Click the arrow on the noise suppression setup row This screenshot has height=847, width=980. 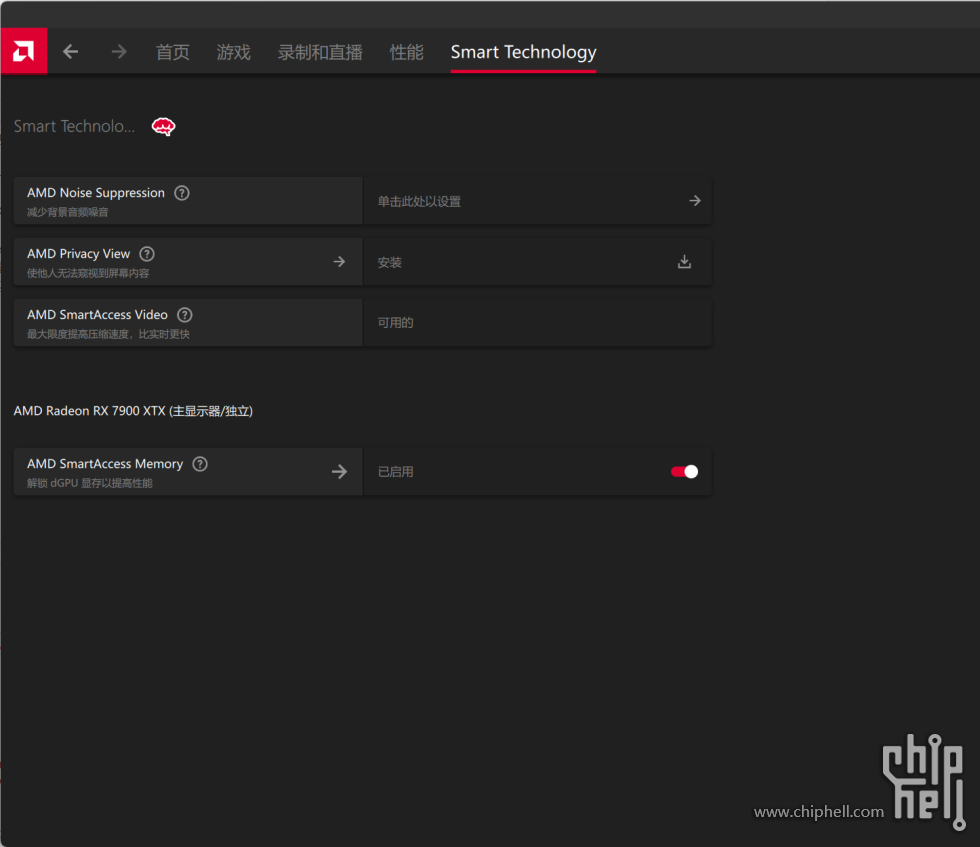coord(694,201)
